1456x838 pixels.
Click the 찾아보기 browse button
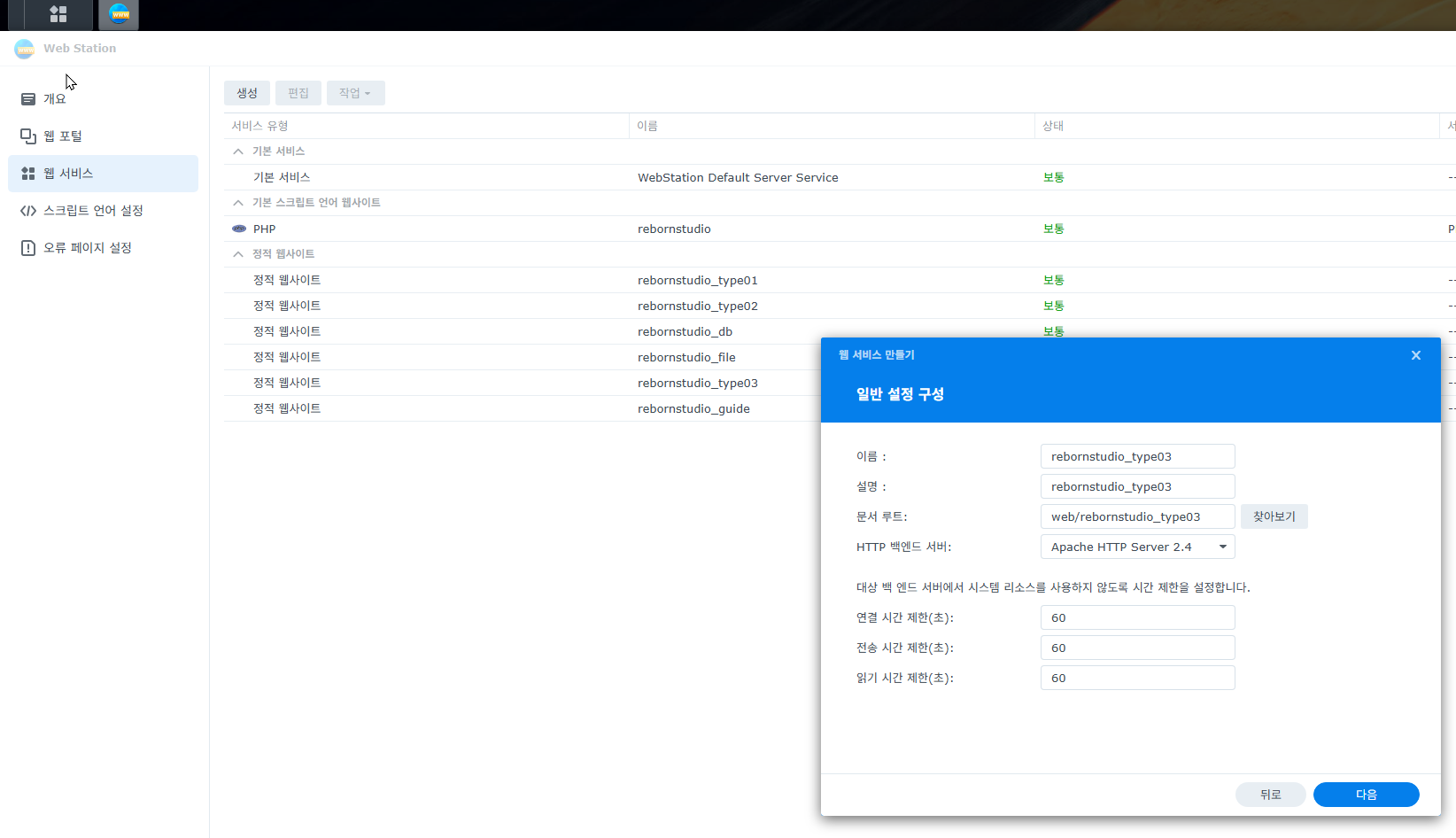coord(1274,516)
